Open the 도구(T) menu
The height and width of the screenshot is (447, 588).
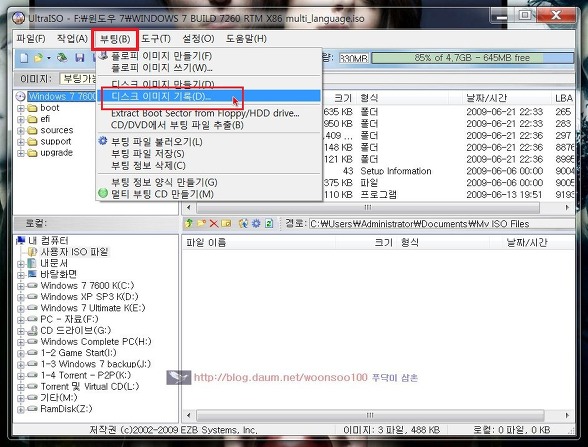tap(156, 39)
